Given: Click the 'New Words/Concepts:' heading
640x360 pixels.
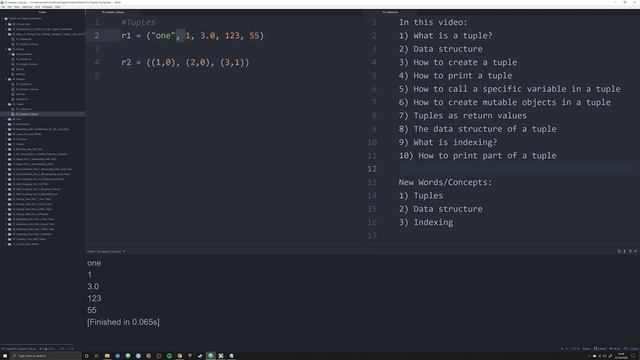Looking at the screenshot, I should (x=445, y=182).
